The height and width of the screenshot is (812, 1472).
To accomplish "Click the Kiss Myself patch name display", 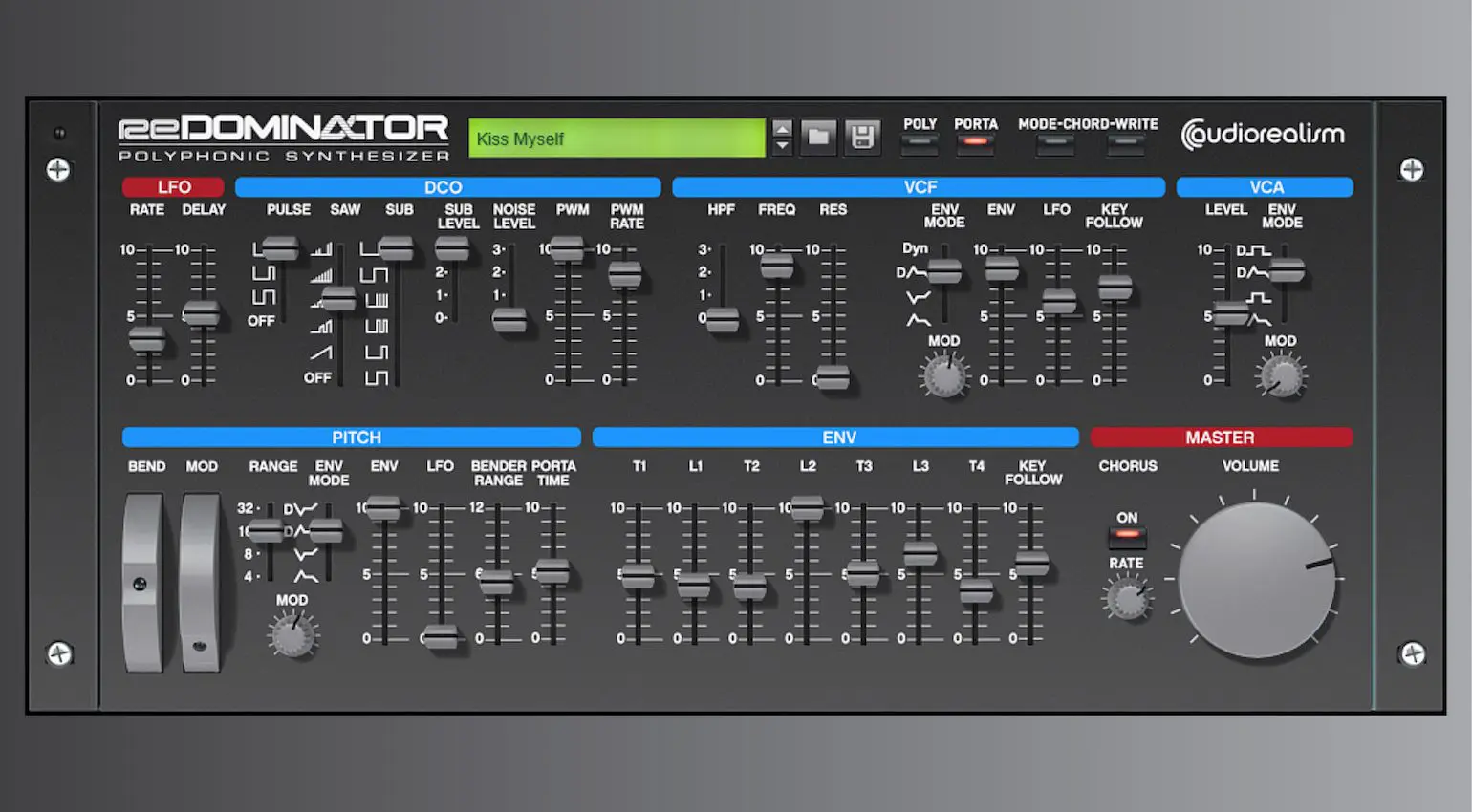I will 616,137.
